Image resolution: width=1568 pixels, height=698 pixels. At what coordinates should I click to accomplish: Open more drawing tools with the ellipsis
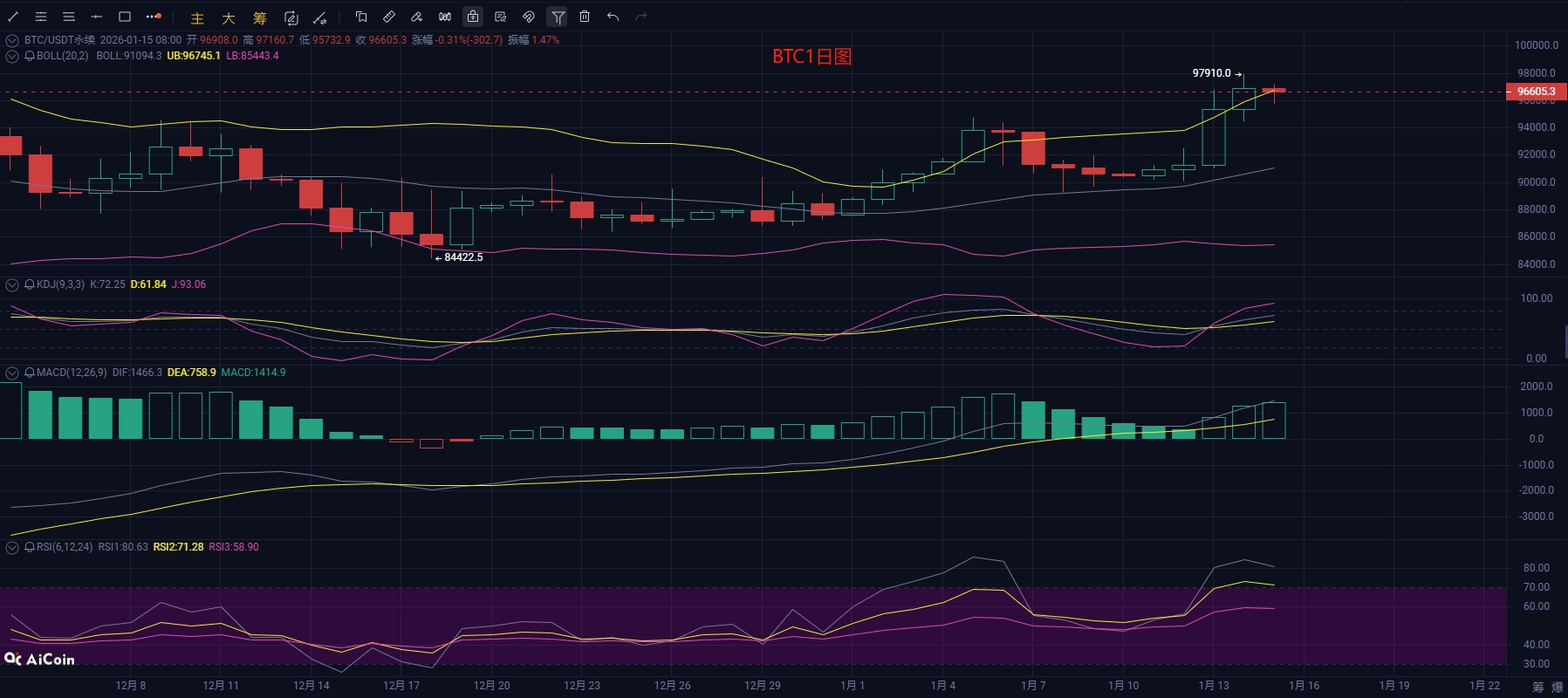pyautogui.click(x=154, y=17)
